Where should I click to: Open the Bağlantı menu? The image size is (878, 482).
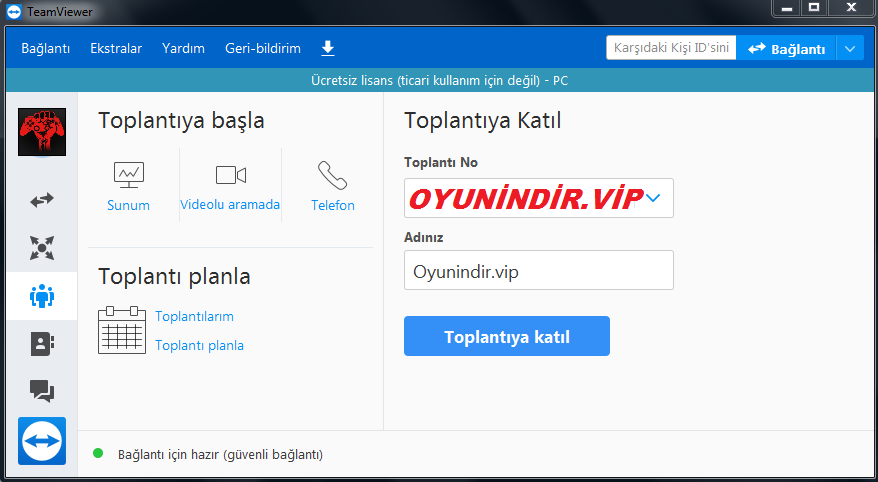tap(45, 48)
